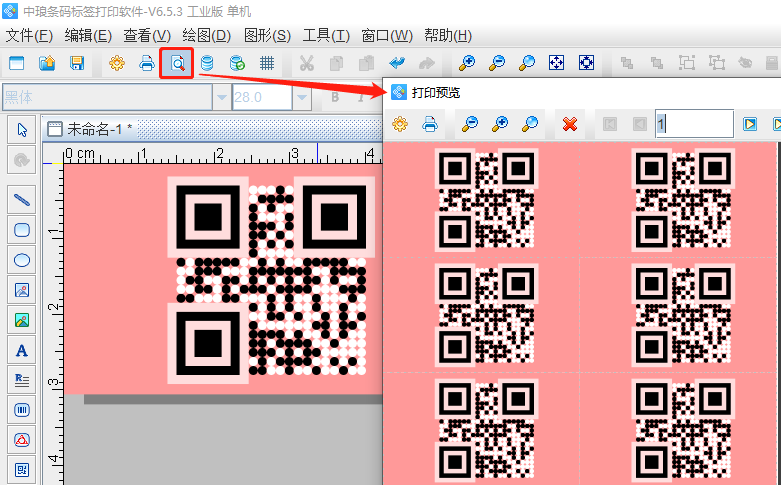Select the ellipse drawing tool
Viewport: 781px width, 485px height.
tap(21, 260)
